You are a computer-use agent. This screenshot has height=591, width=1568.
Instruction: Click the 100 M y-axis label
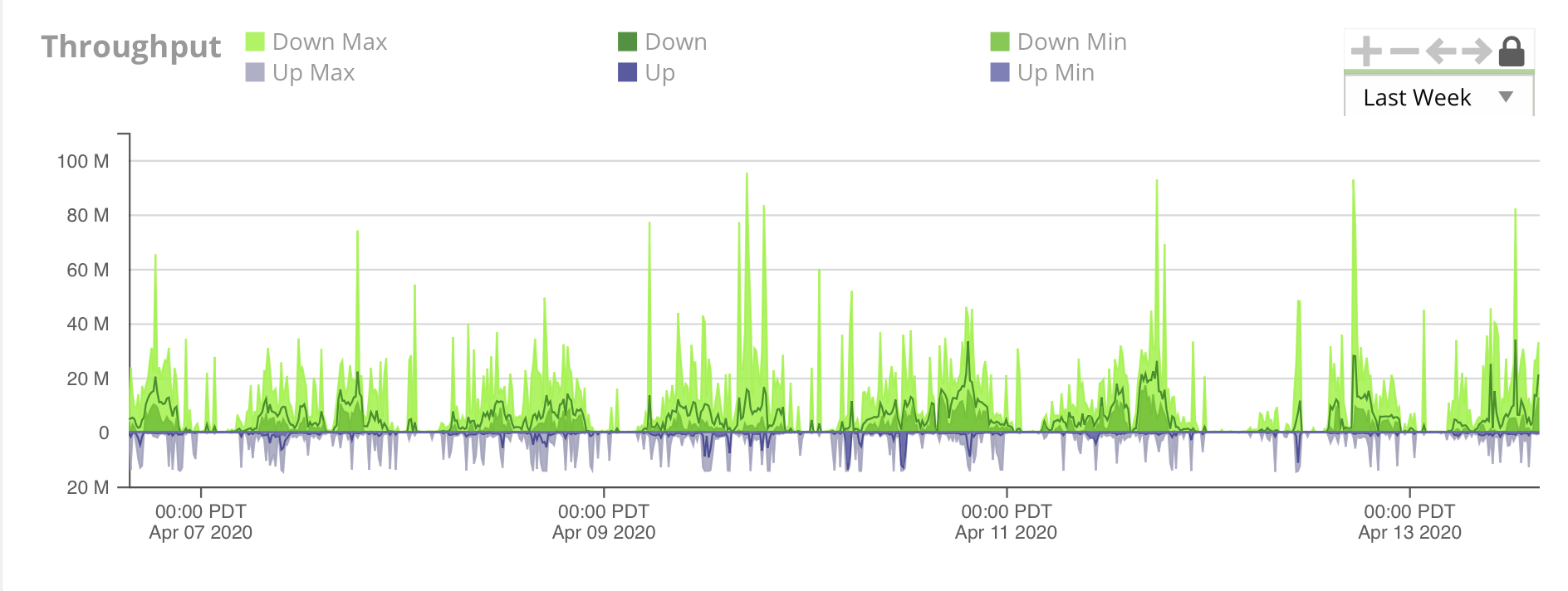click(x=83, y=161)
